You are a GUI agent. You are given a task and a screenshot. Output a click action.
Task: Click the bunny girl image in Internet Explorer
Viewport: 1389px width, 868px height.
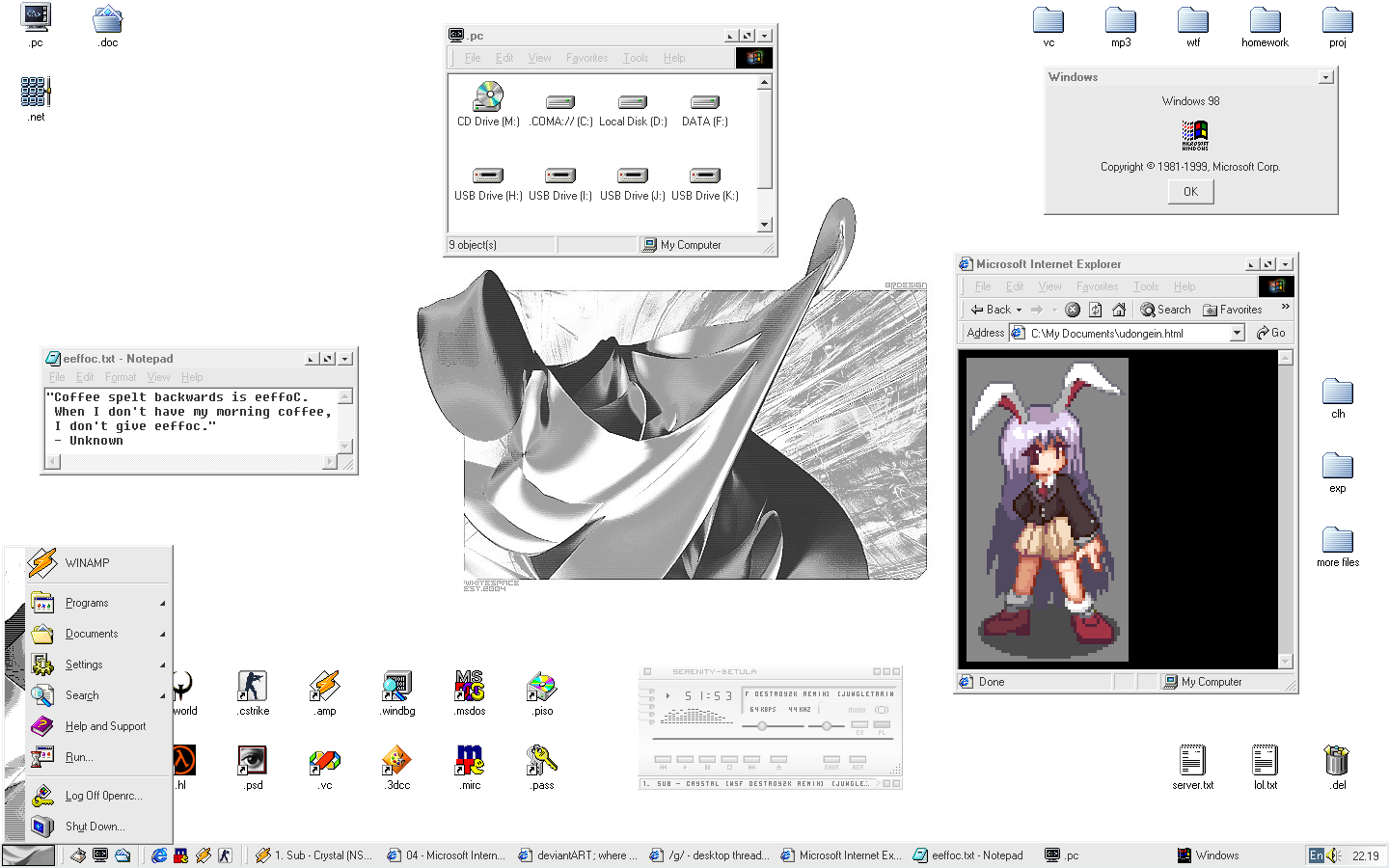[1048, 510]
